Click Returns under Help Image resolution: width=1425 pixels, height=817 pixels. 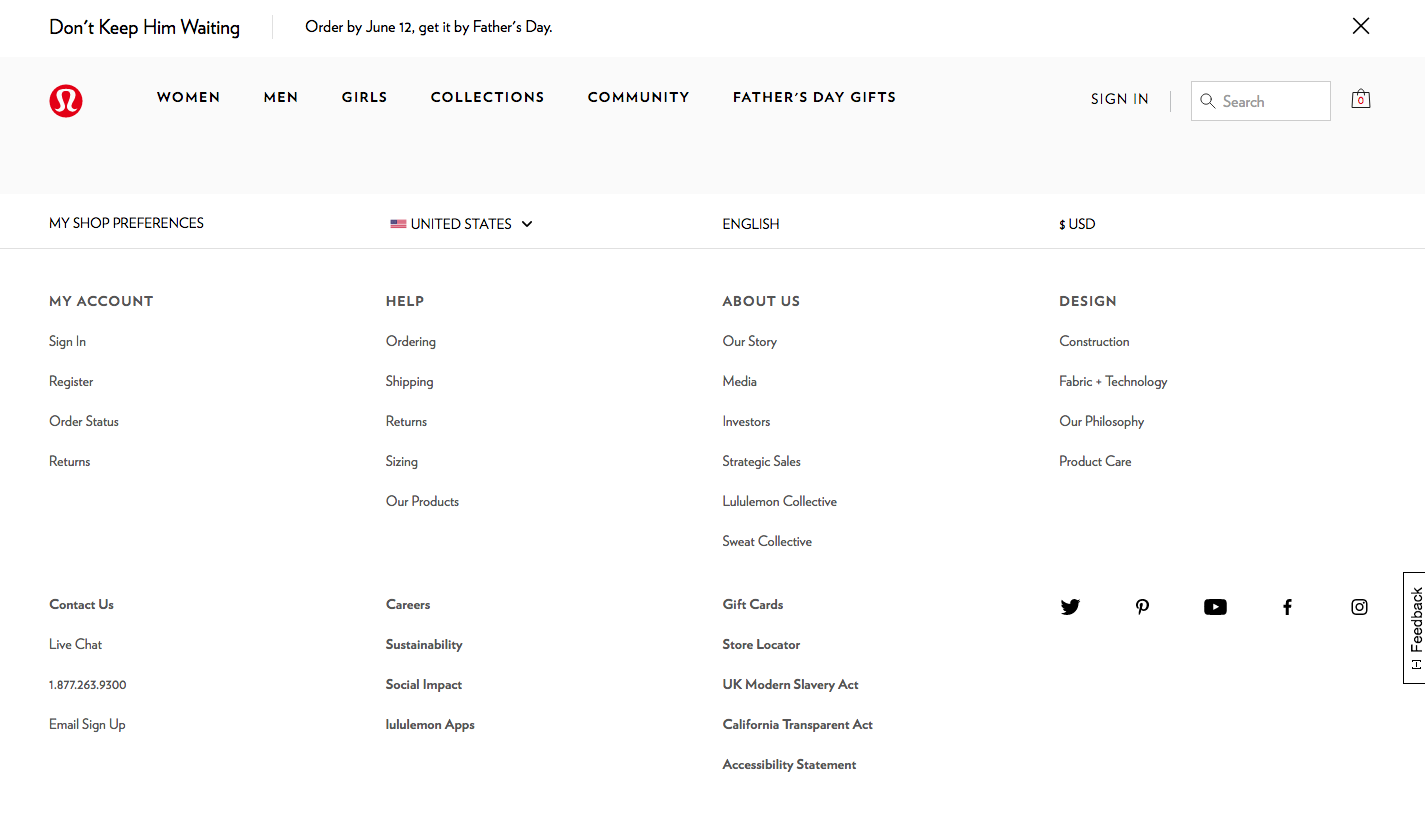tap(406, 421)
